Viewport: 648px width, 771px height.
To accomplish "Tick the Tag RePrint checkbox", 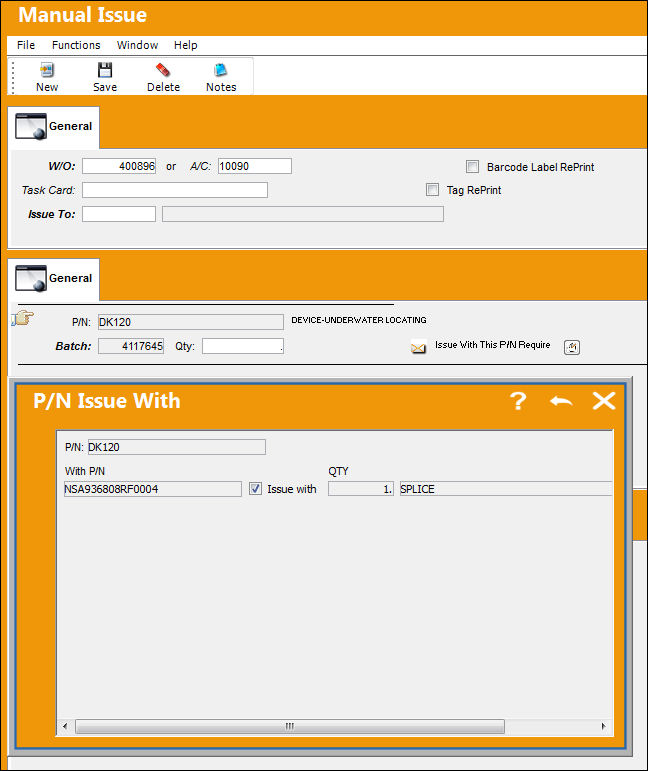I will 432,189.
